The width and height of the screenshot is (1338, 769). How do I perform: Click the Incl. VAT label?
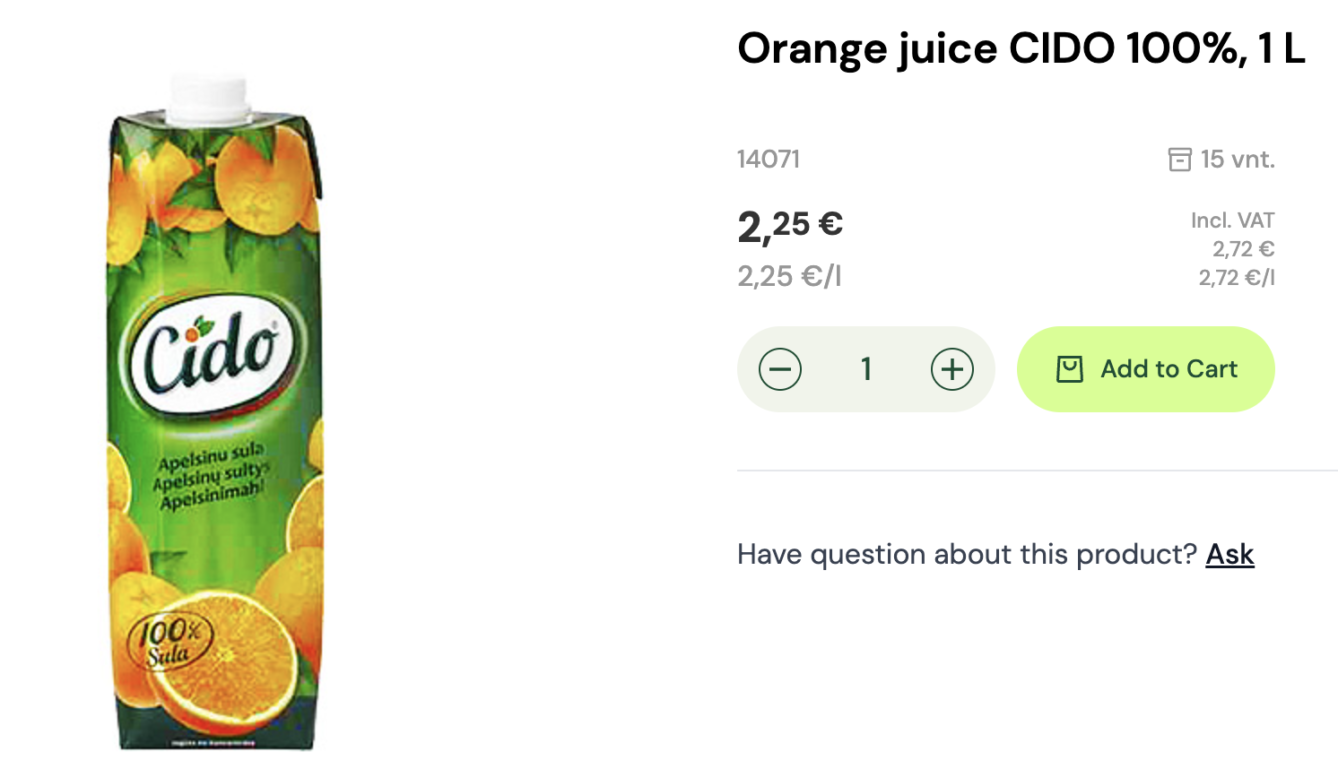1233,220
